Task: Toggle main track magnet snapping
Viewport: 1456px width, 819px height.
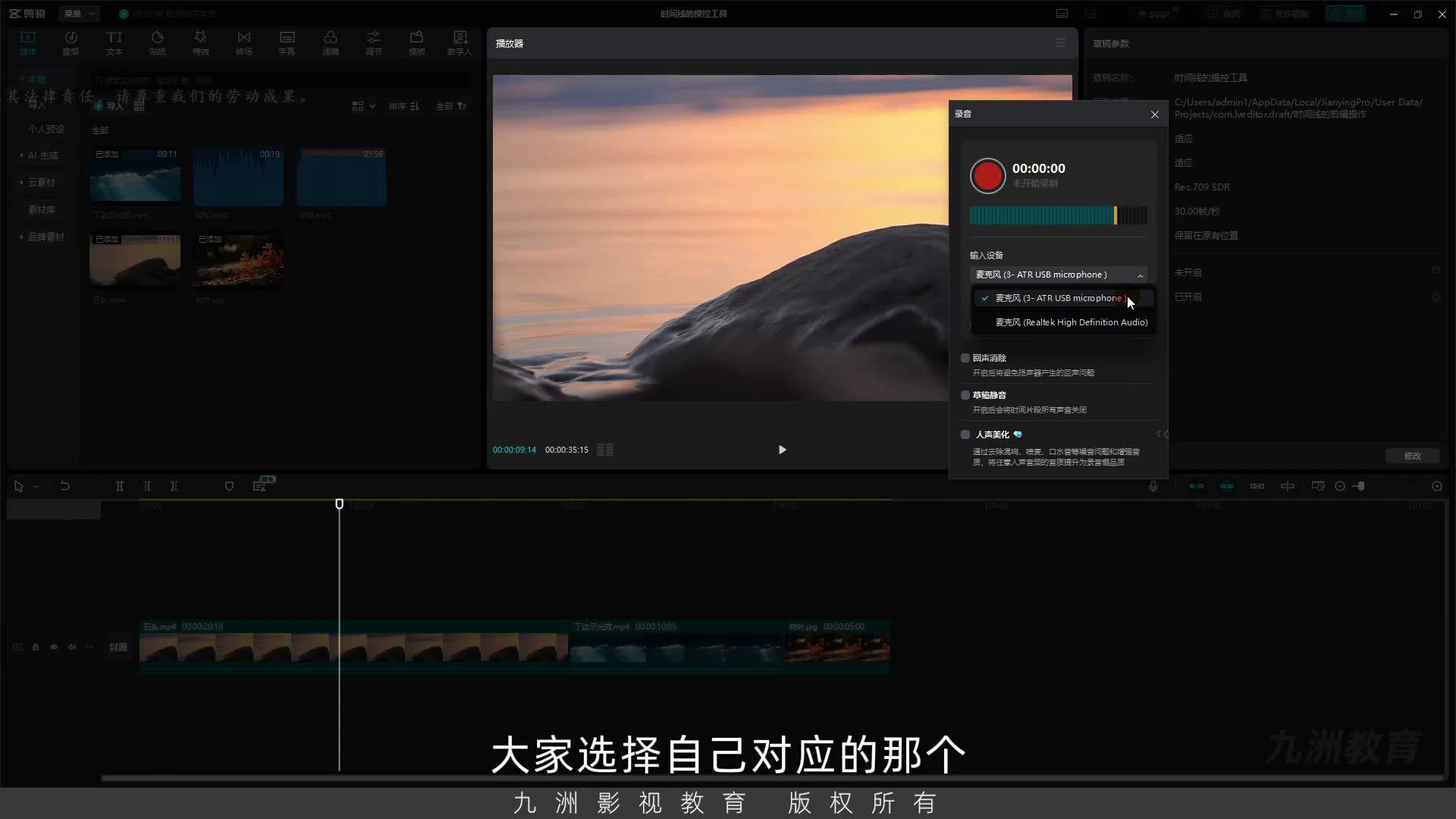Action: [1197, 486]
